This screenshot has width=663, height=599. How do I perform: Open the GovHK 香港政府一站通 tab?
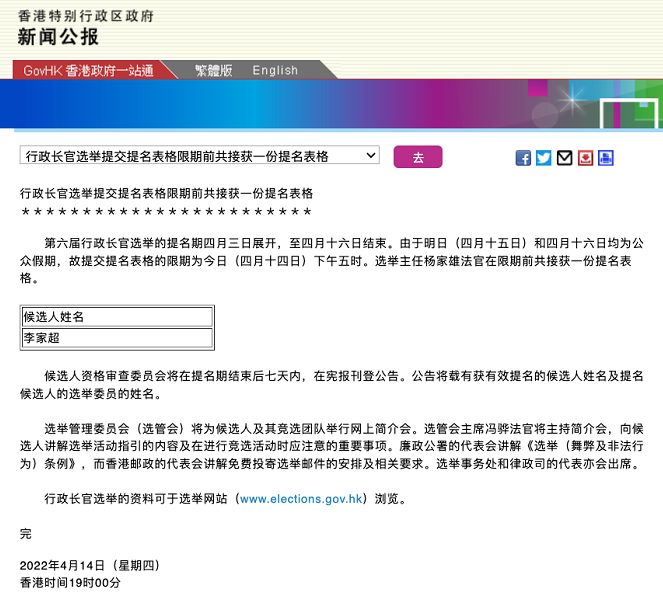pyautogui.click(x=88, y=70)
